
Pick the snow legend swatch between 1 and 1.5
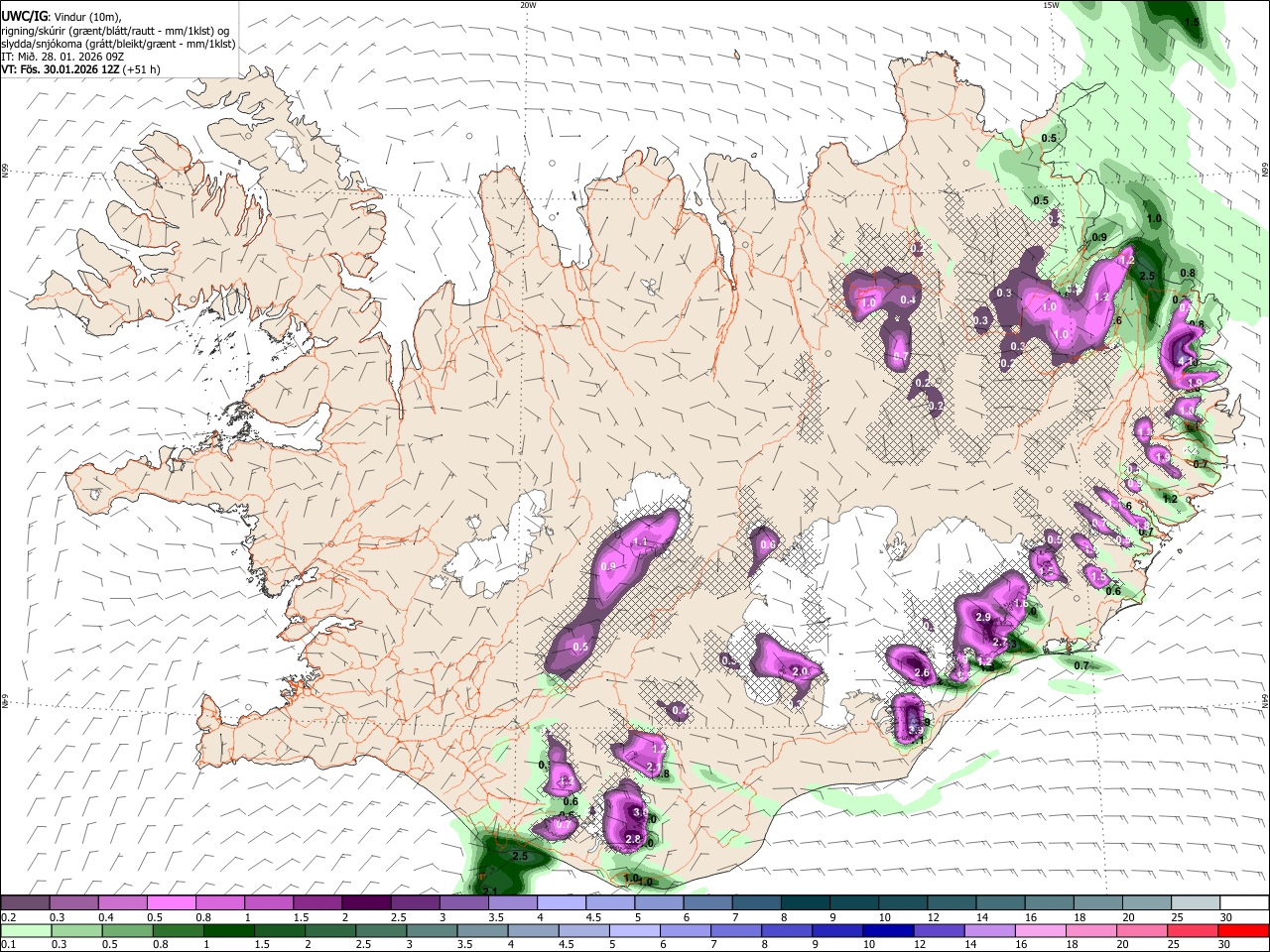point(269,903)
